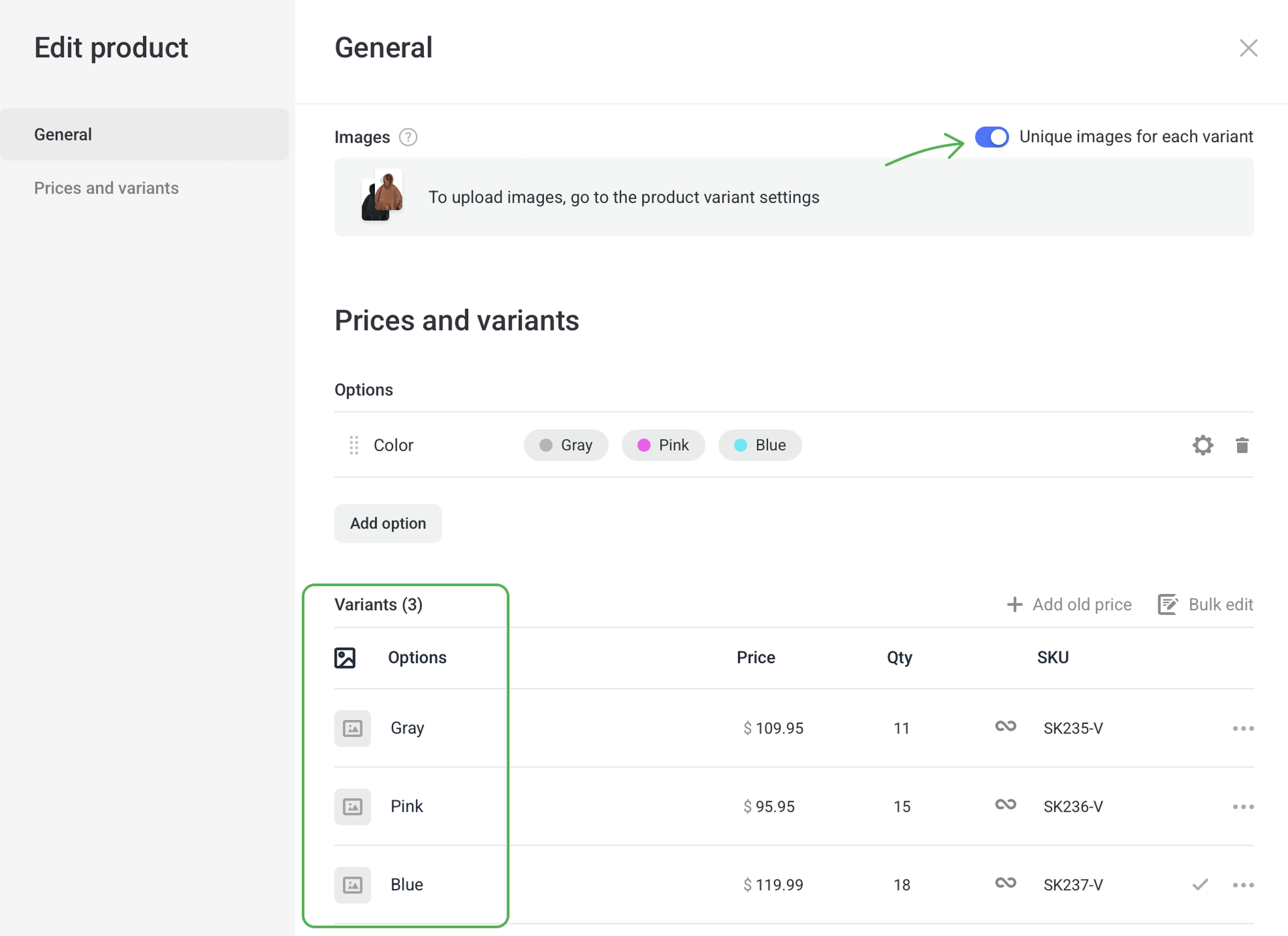Click the Images help question-mark icon

click(x=408, y=137)
